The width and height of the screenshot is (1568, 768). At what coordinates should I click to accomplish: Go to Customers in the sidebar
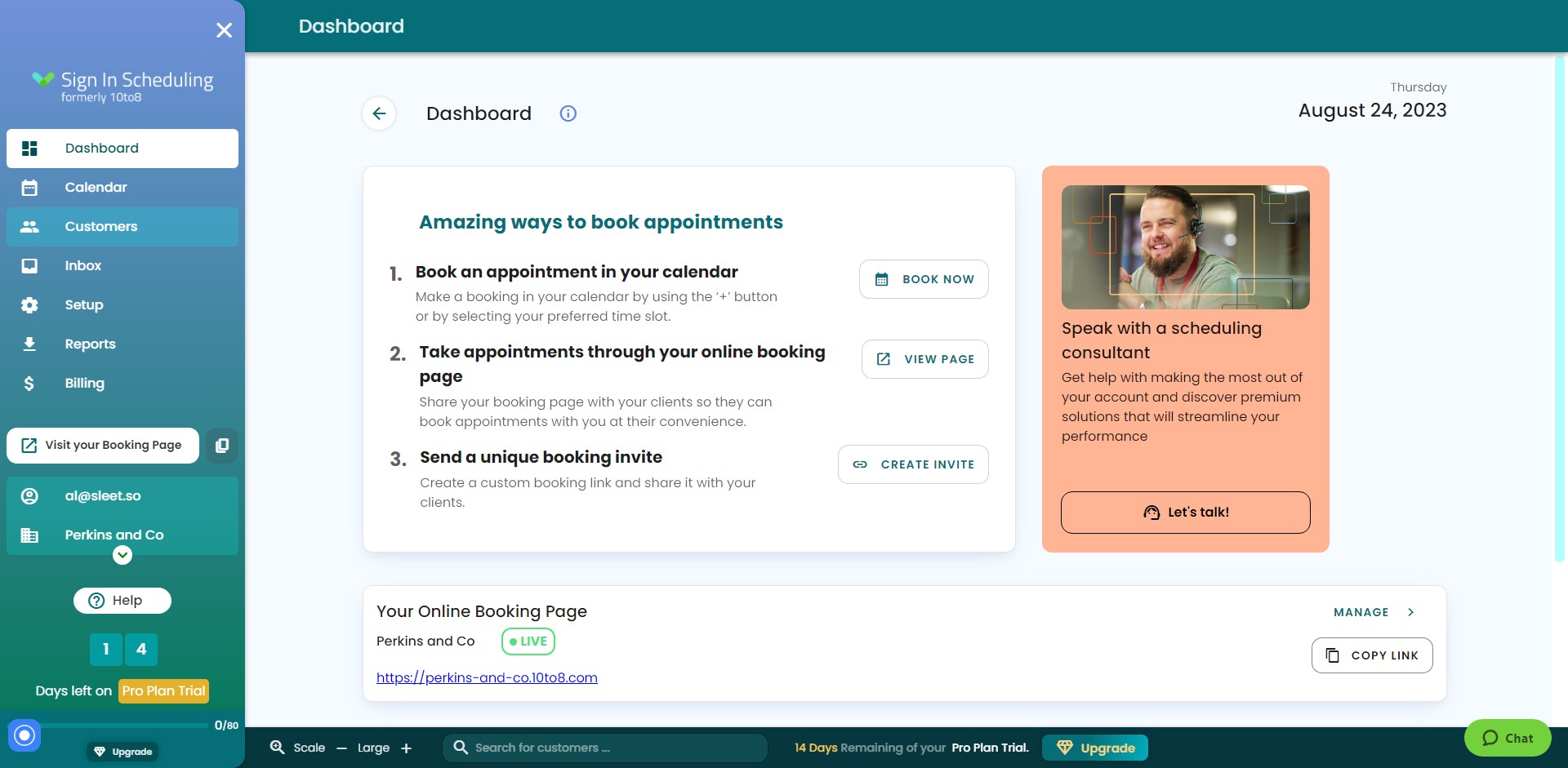(122, 227)
